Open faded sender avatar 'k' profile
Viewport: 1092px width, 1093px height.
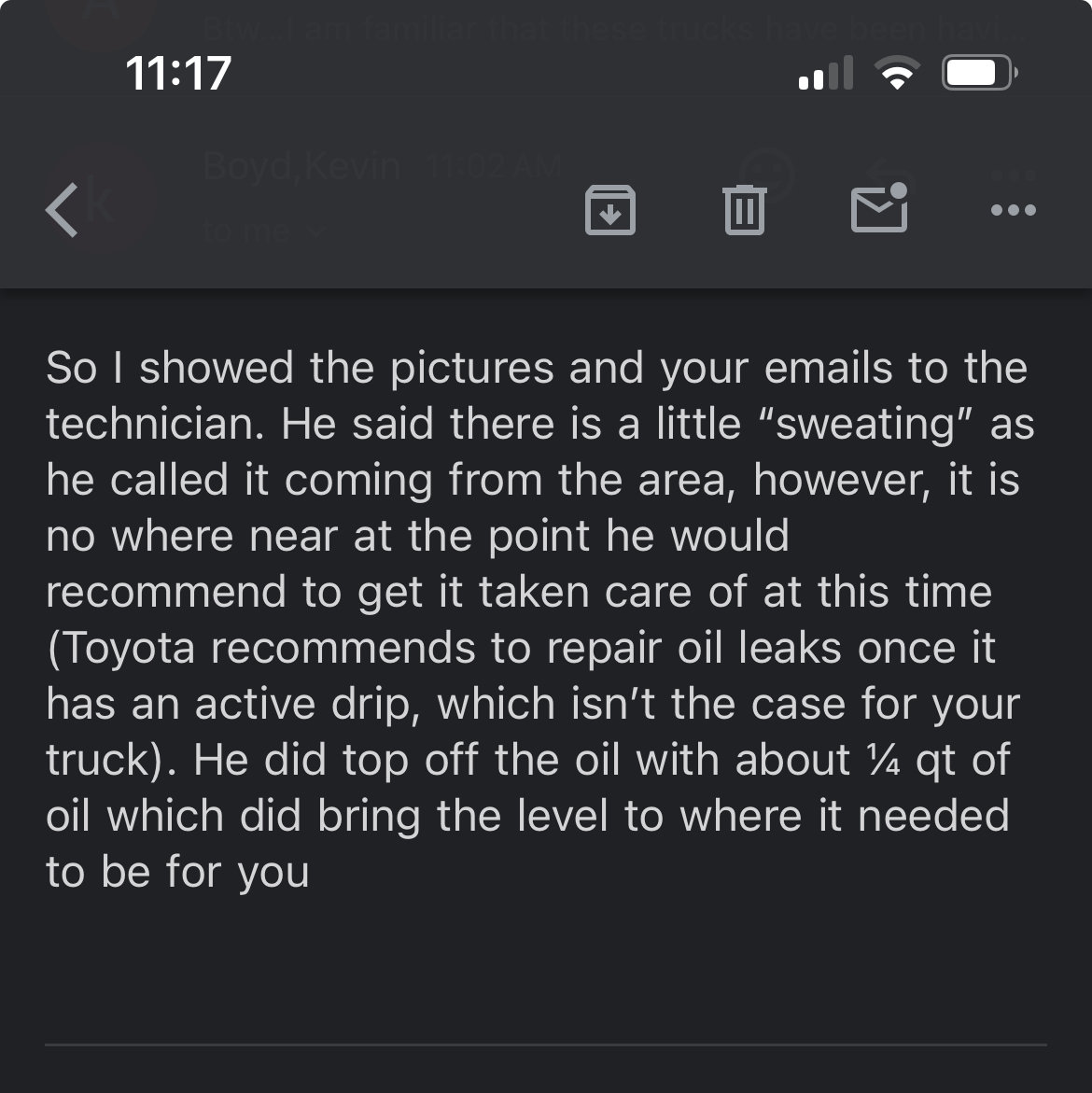pos(98,201)
